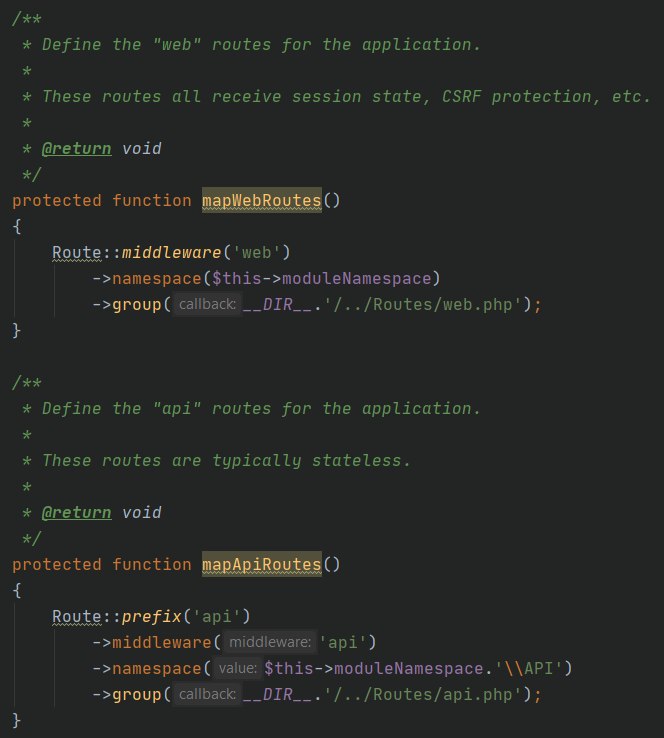Screen dimensions: 664x738
Task: Click the @return tag in web routes docblock
Action: pyautogui.click(x=77, y=149)
